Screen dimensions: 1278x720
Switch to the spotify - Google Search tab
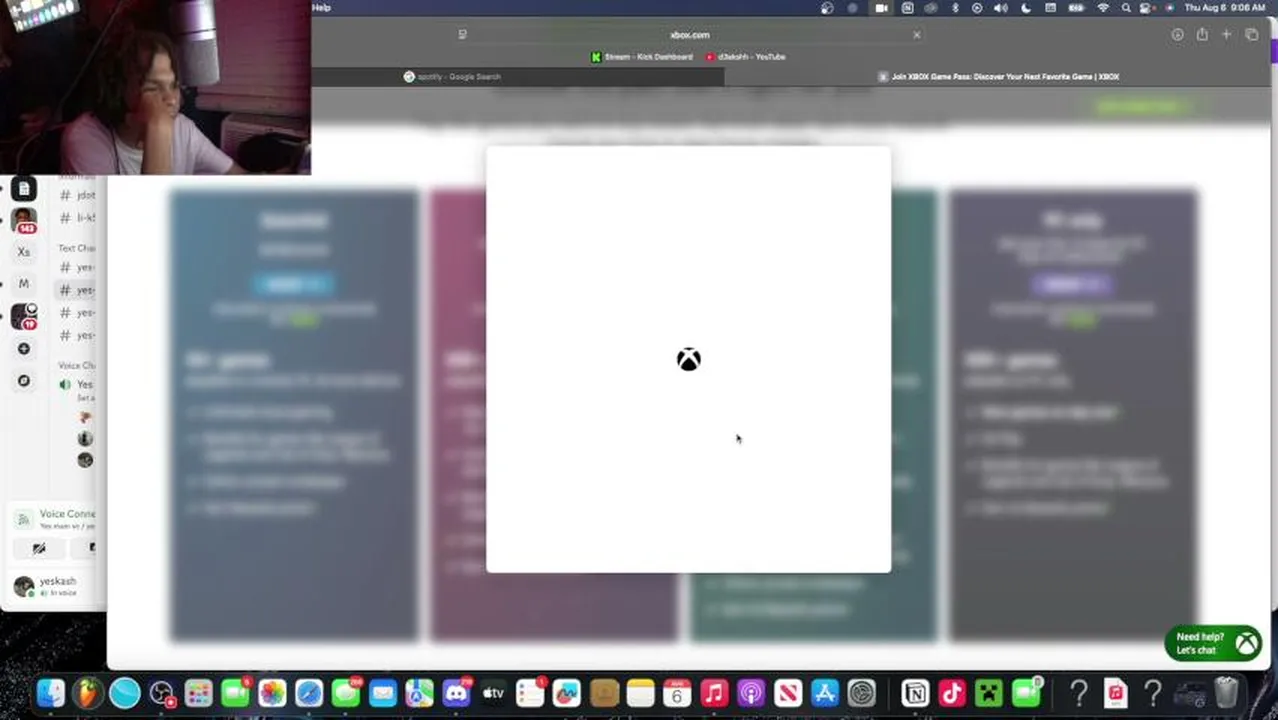pos(452,76)
